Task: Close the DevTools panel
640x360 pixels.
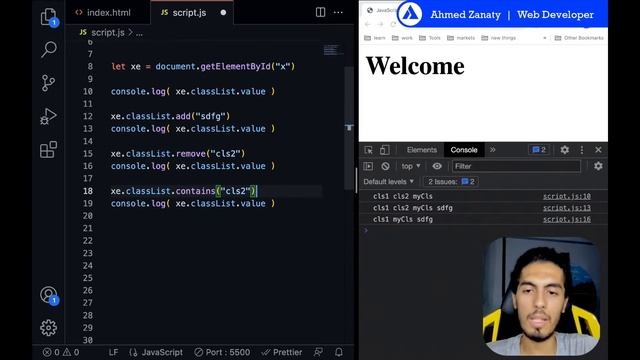Action: tap(598, 150)
